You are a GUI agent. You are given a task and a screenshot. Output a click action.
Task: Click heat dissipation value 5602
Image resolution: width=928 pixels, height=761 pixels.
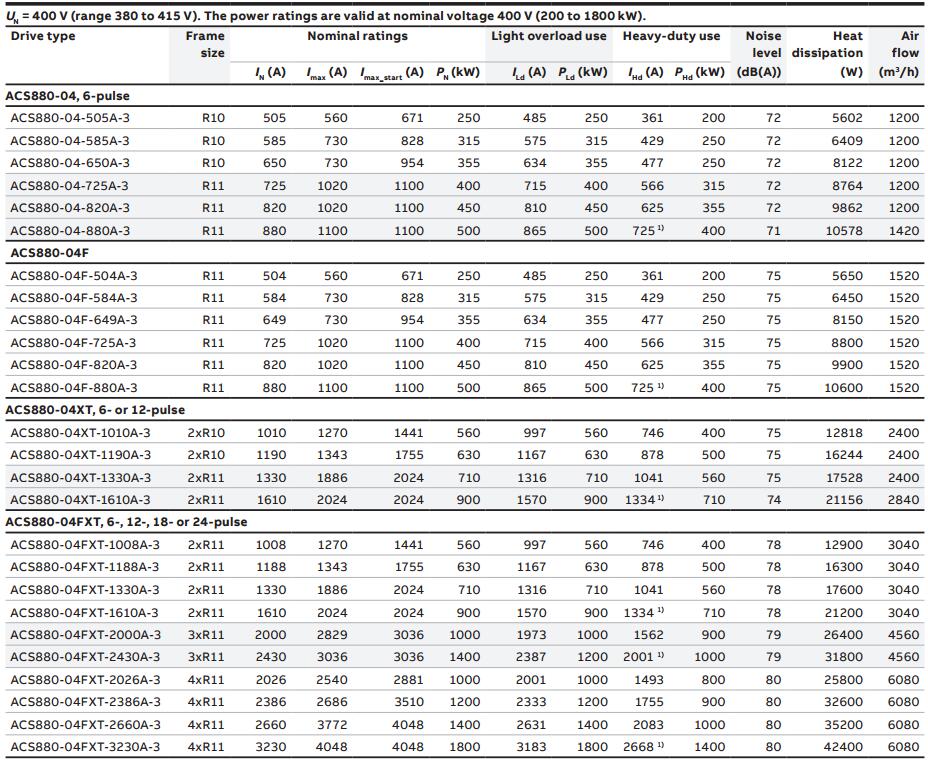click(847, 118)
